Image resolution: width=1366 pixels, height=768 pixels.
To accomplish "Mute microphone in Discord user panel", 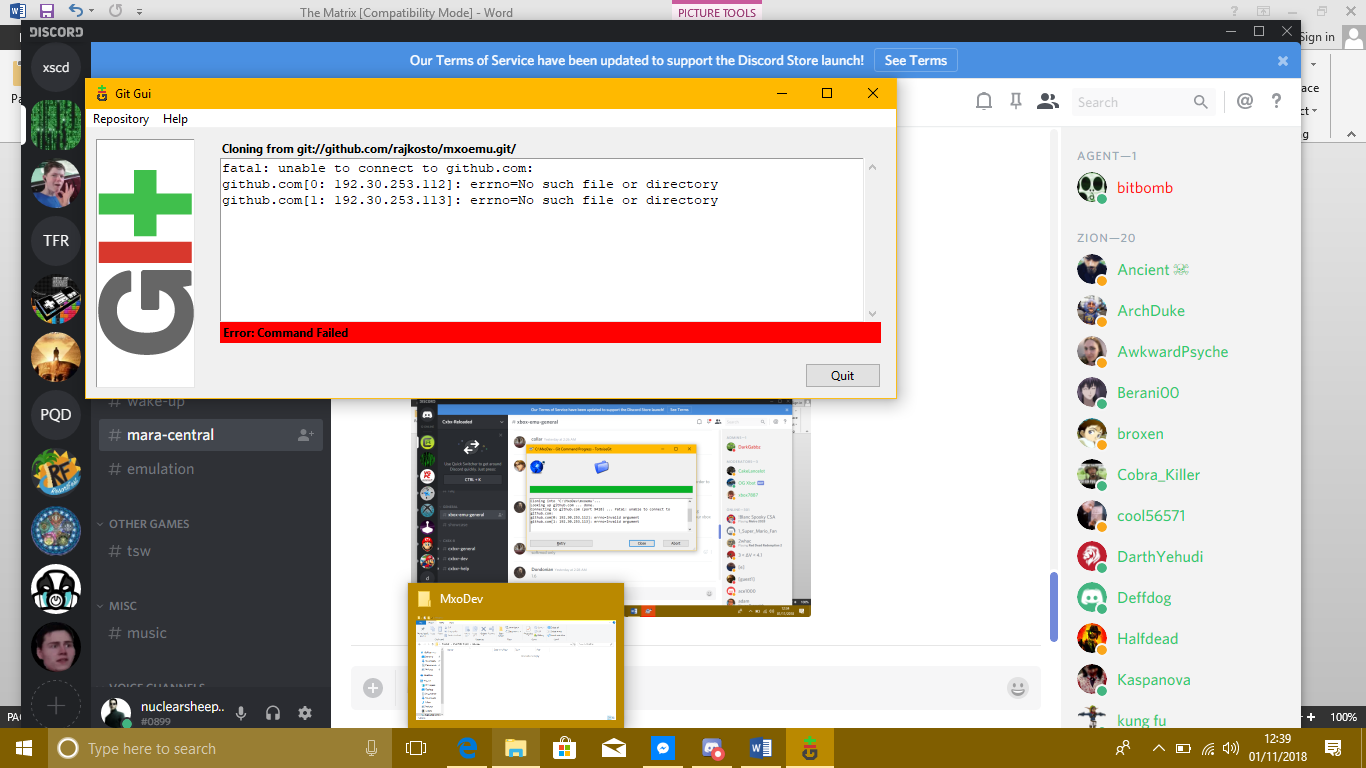I will pyautogui.click(x=241, y=713).
